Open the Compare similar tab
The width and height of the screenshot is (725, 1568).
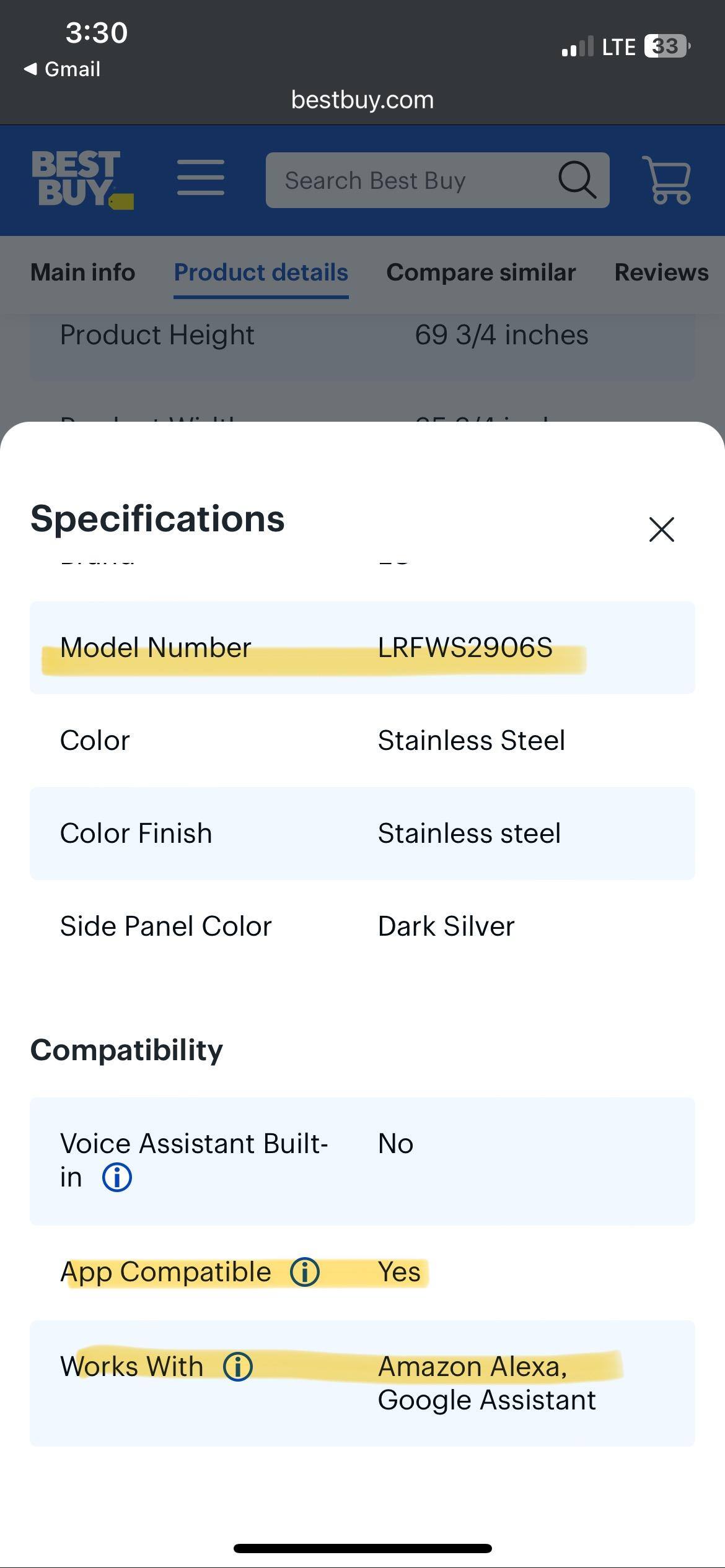(x=481, y=272)
